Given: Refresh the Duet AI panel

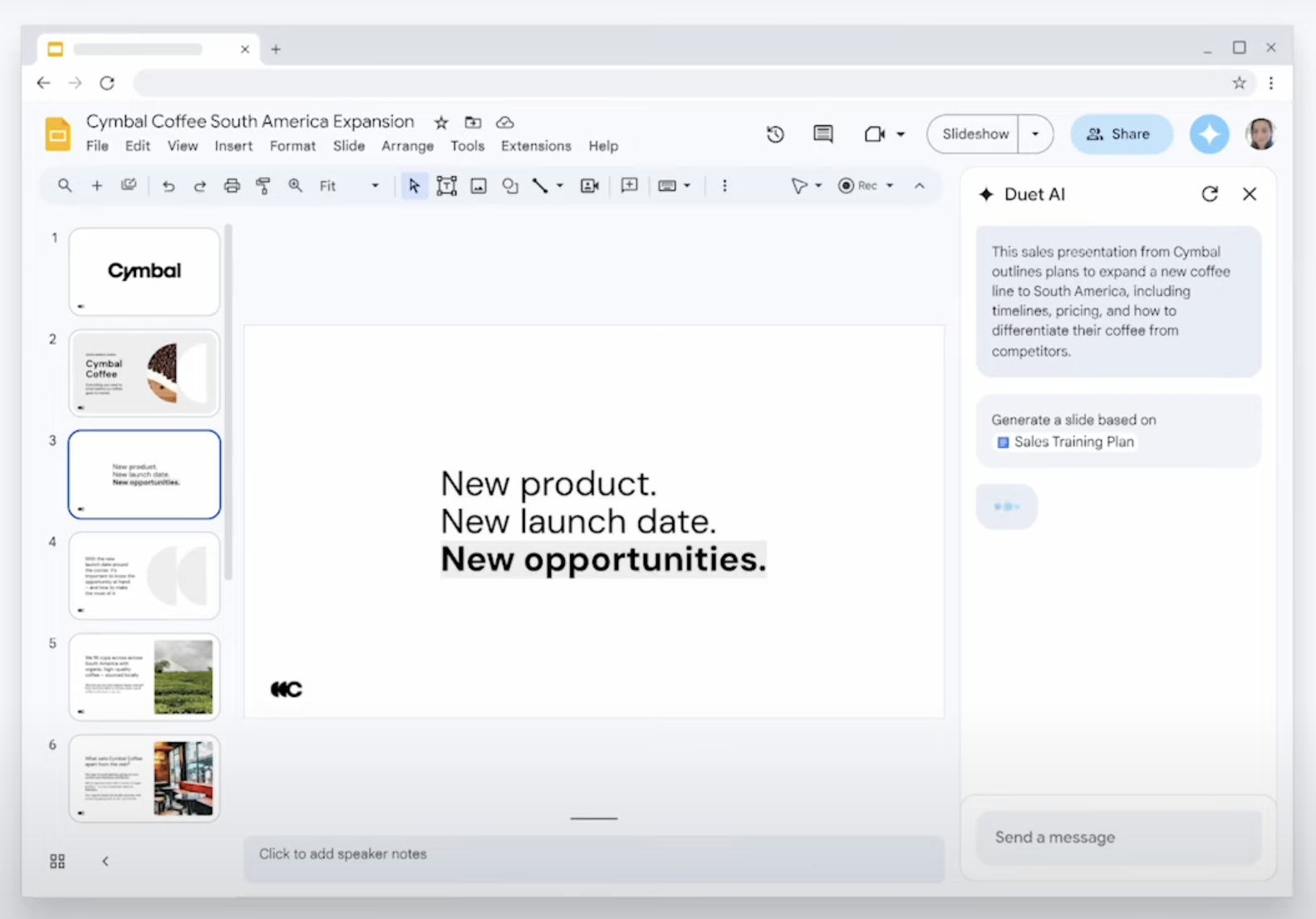Looking at the screenshot, I should pos(1210,194).
